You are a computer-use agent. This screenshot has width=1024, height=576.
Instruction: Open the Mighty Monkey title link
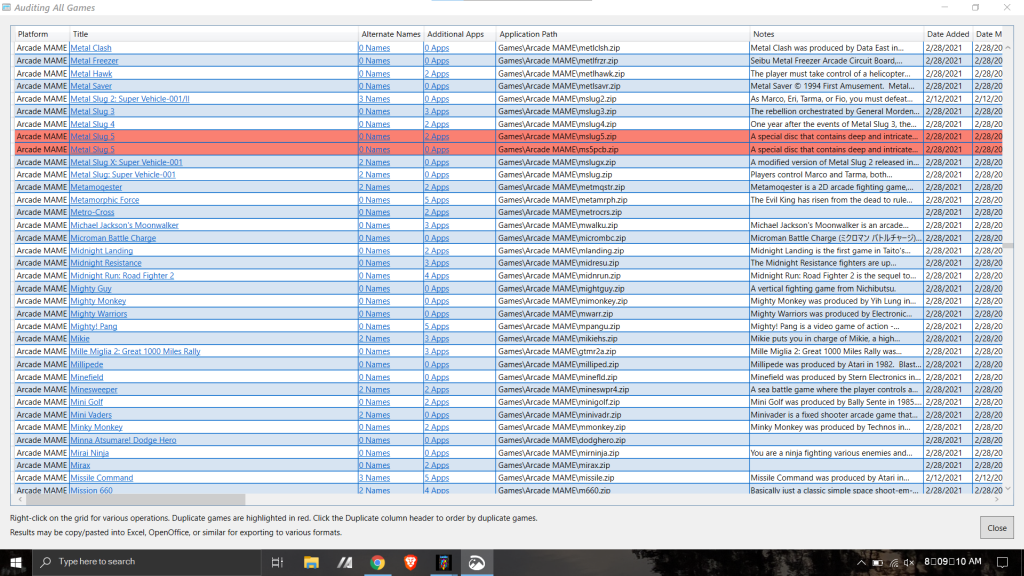[98, 301]
